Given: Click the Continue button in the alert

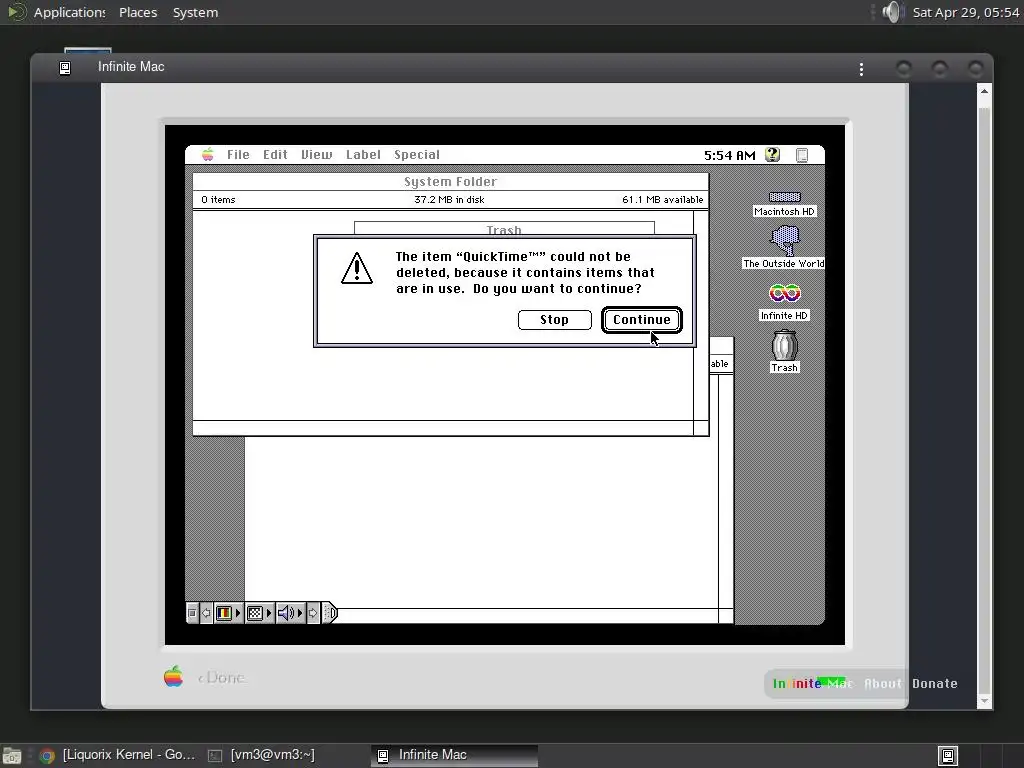Looking at the screenshot, I should pos(641,319).
